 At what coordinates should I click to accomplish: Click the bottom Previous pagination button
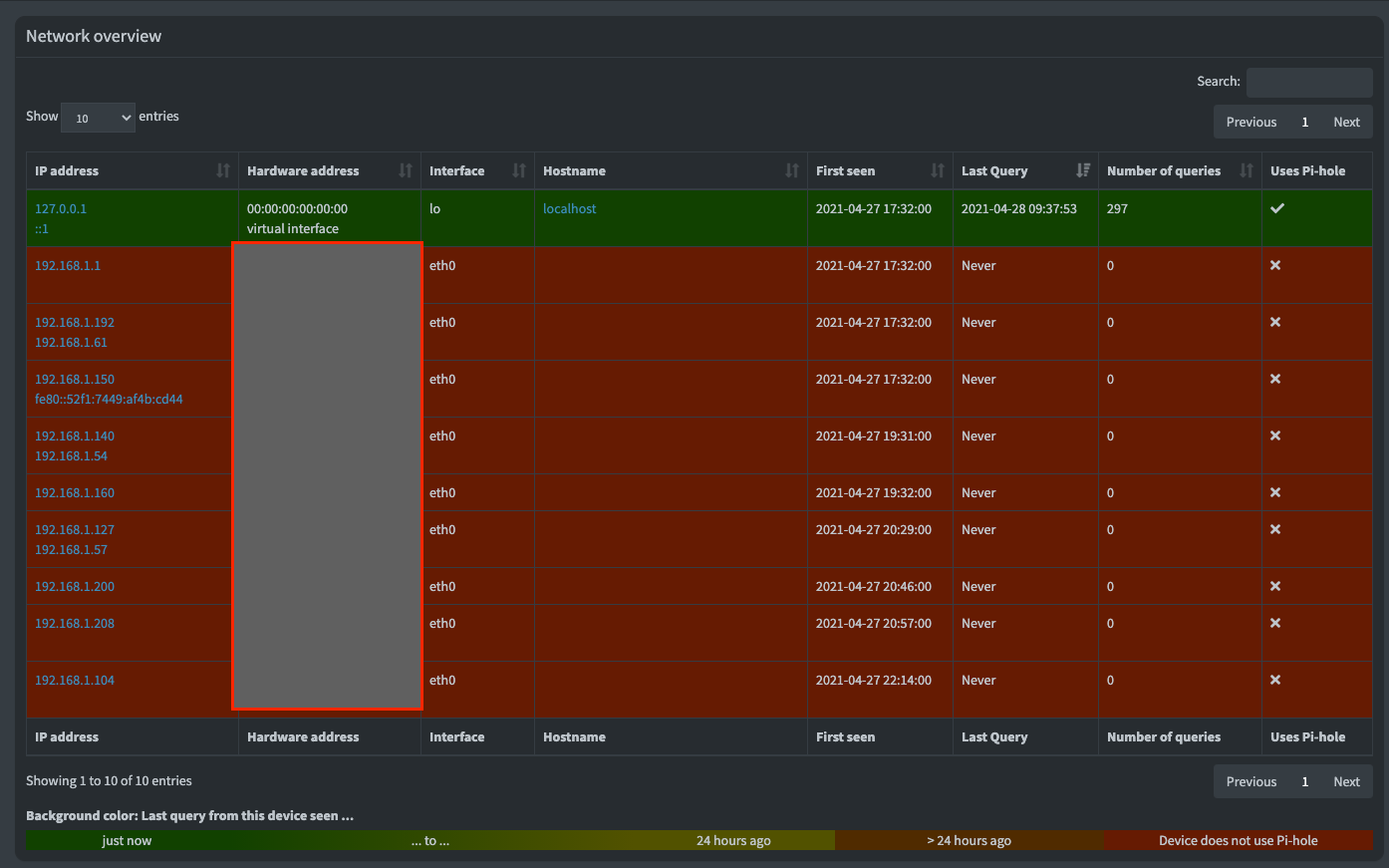tap(1251, 781)
